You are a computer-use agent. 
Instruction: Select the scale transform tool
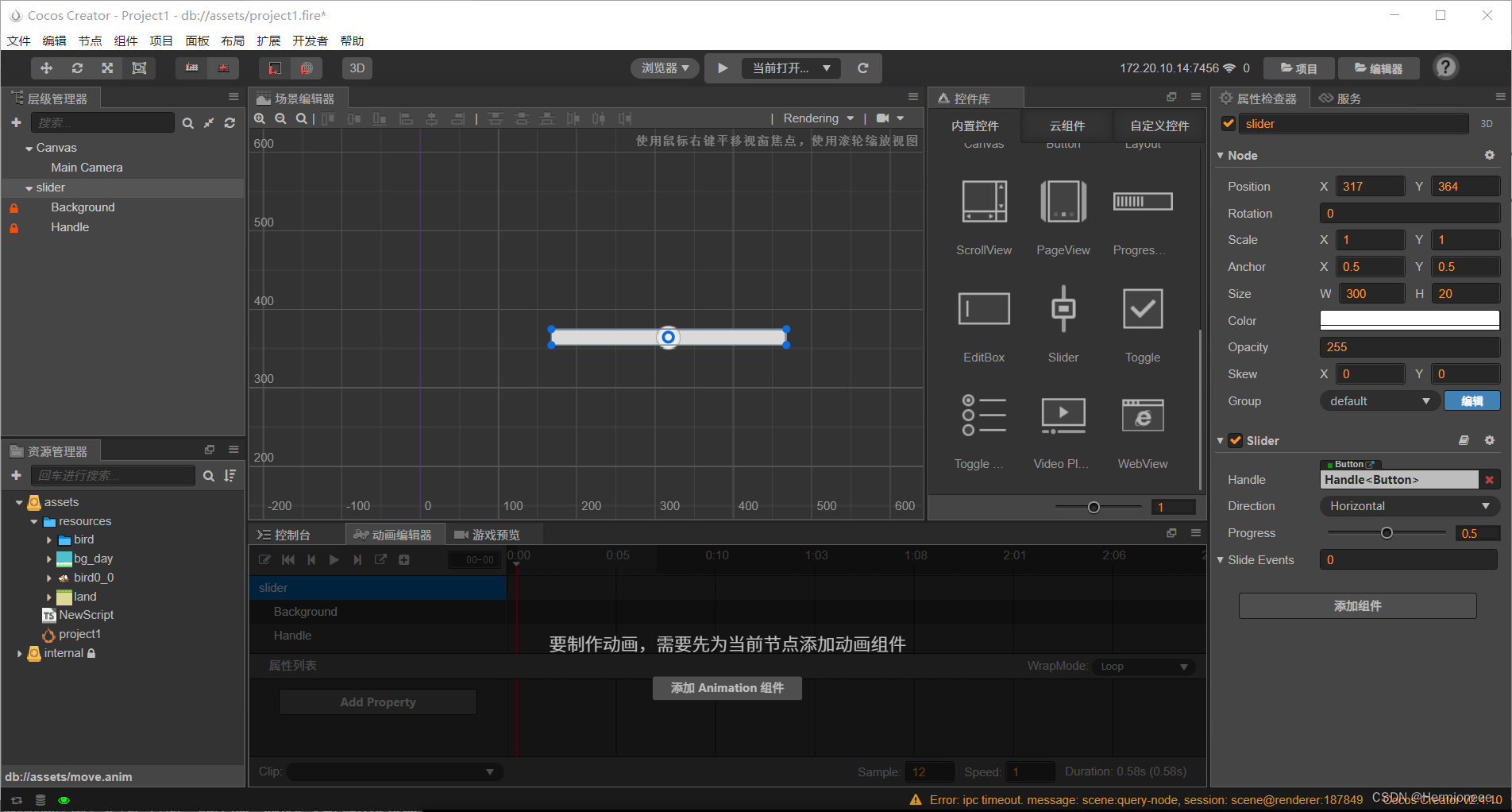click(x=107, y=68)
